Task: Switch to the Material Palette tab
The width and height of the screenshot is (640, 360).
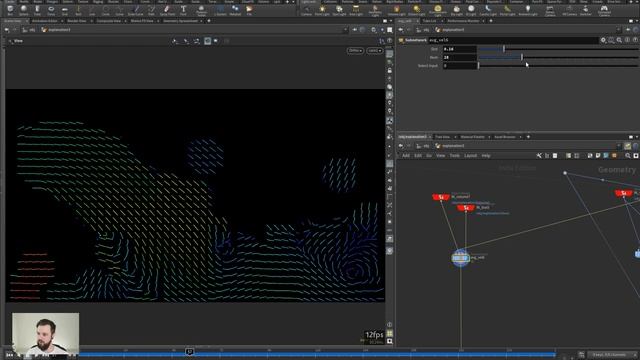Action: 473,137
